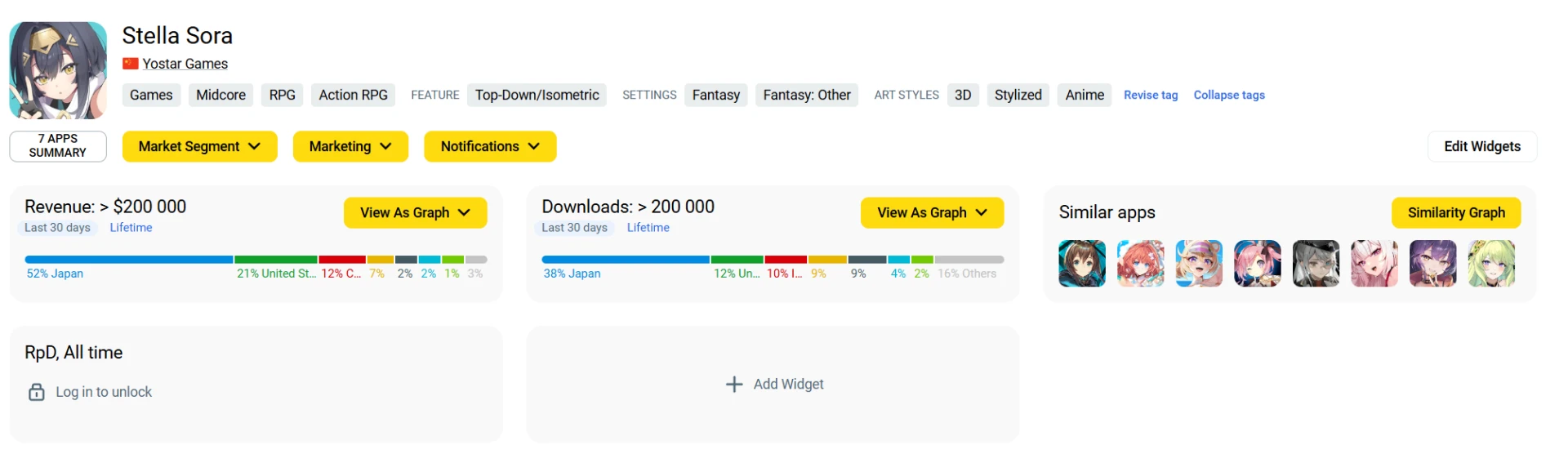Switch Revenue to Lifetime view
The width and height of the screenshot is (1568, 463).
131,228
